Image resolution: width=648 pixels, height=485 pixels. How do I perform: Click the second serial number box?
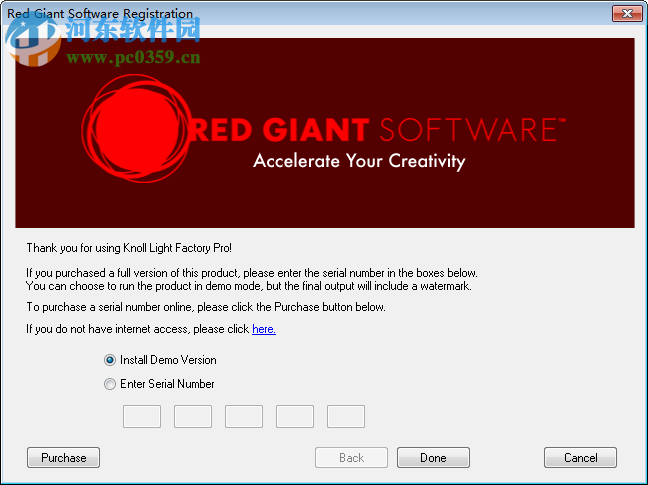193,416
